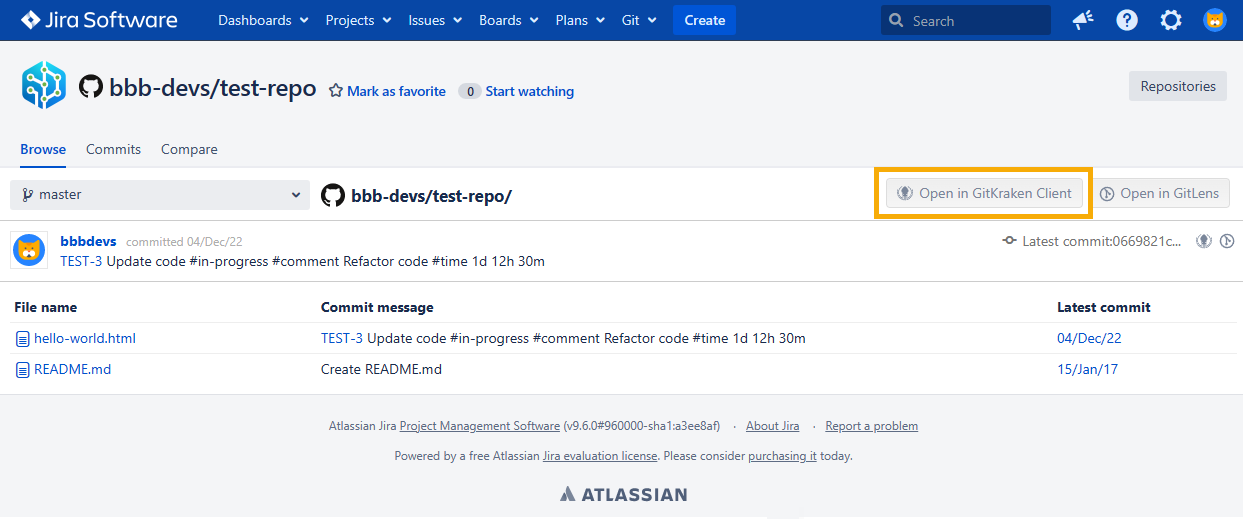The image size is (1243, 519).
Task: Click the Commit message column header
Action: (377, 307)
